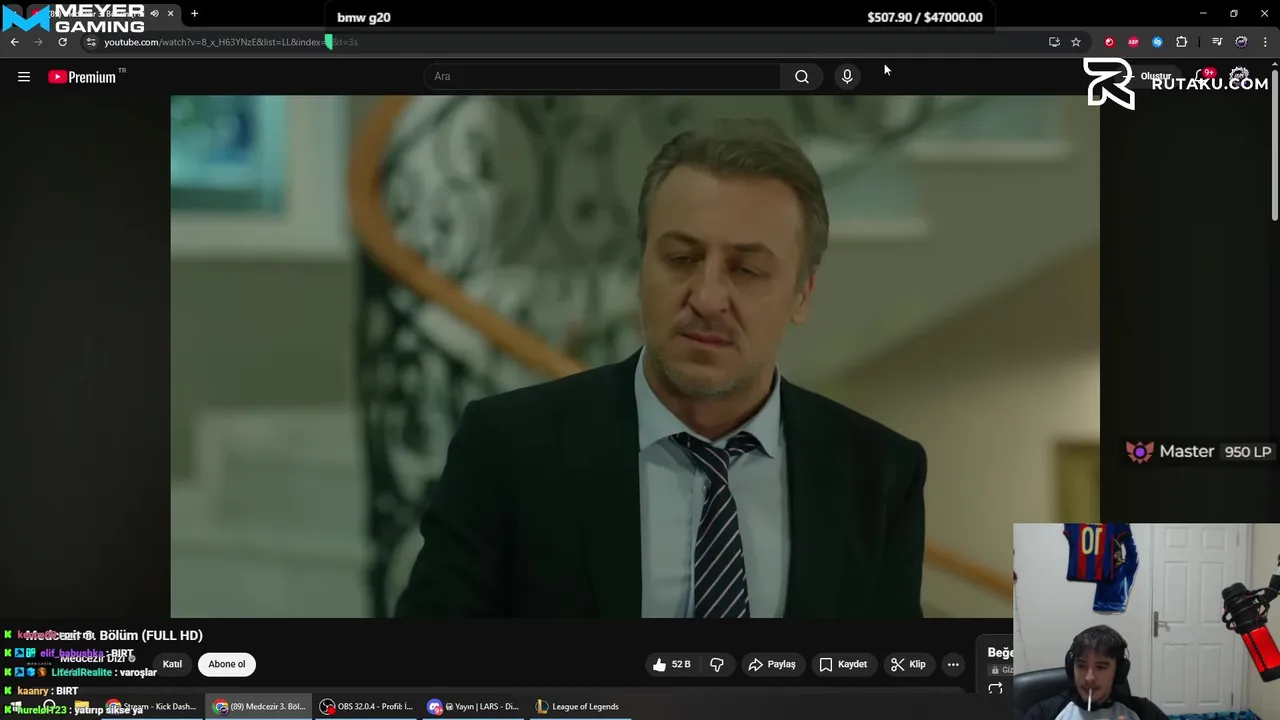Go back using the browser back arrow

click(15, 42)
